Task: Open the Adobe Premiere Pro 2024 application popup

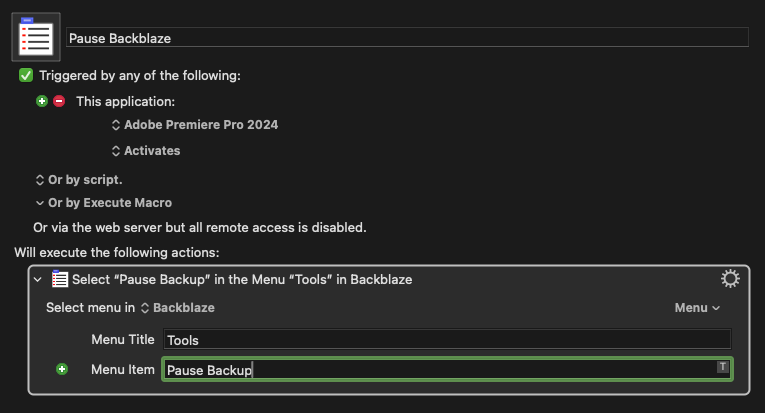Action: [194, 125]
